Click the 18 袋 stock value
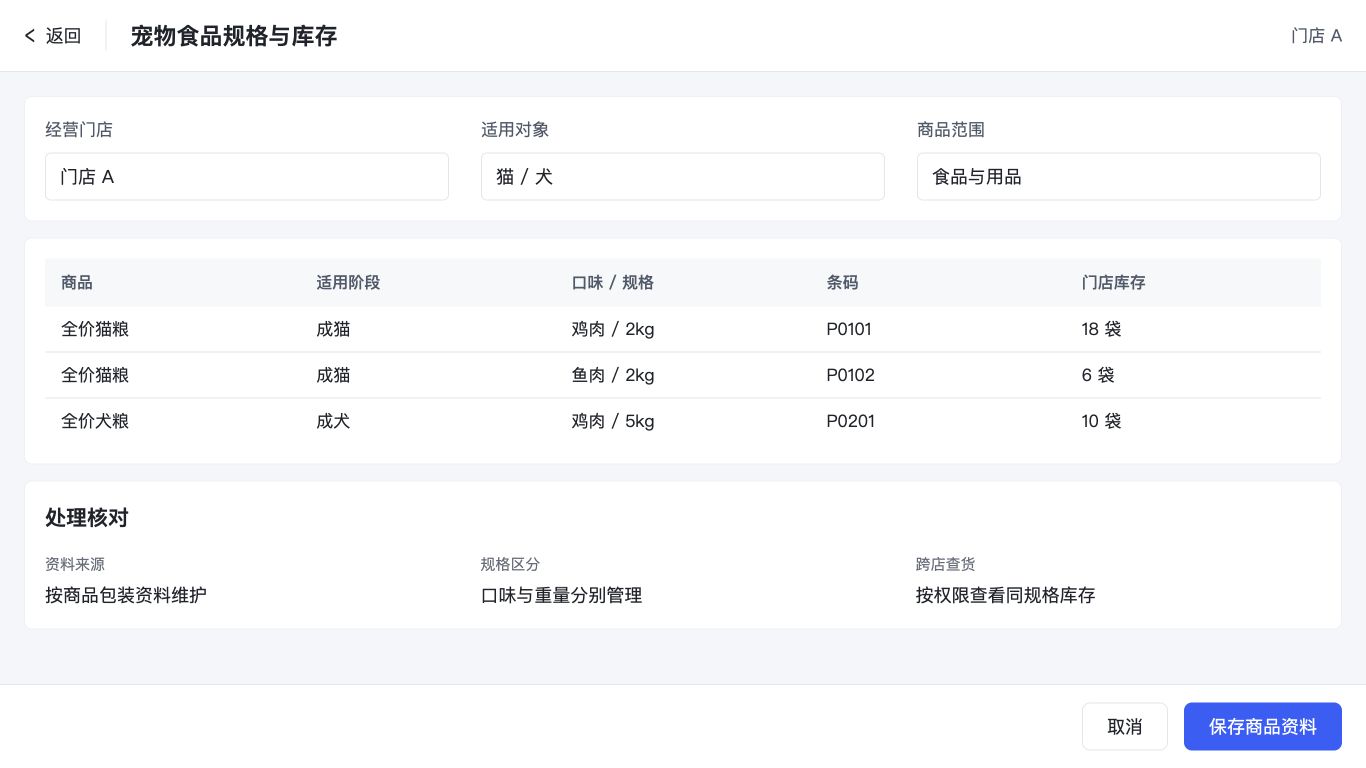Image resolution: width=1366 pixels, height=768 pixels. click(1101, 329)
